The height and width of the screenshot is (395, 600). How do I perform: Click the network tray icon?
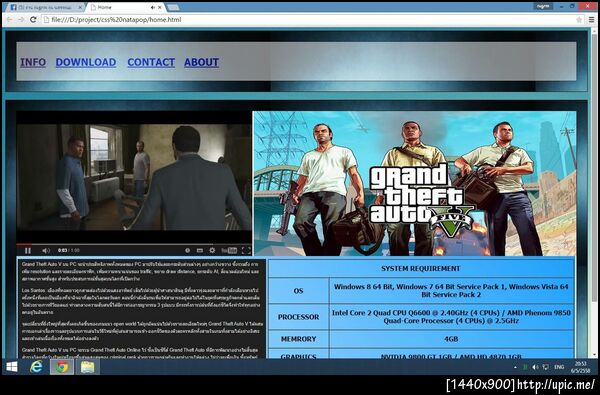coord(545,367)
